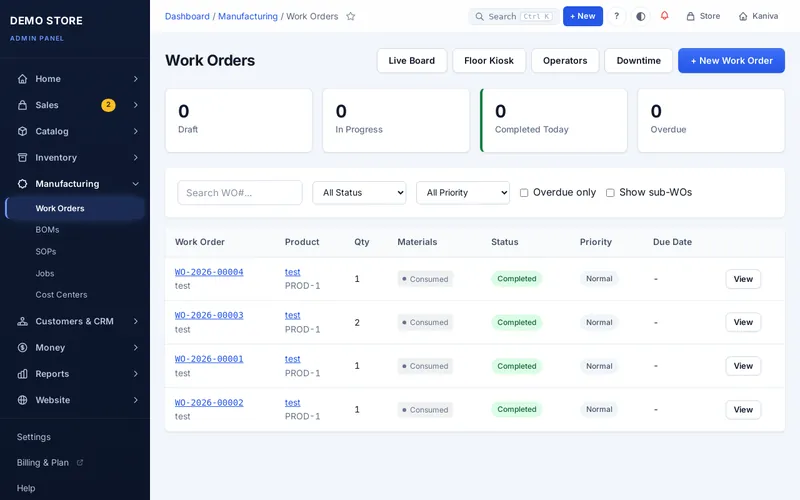View work order WO-2026-00003
Viewport: 800px width, 500px height.
tap(743, 322)
